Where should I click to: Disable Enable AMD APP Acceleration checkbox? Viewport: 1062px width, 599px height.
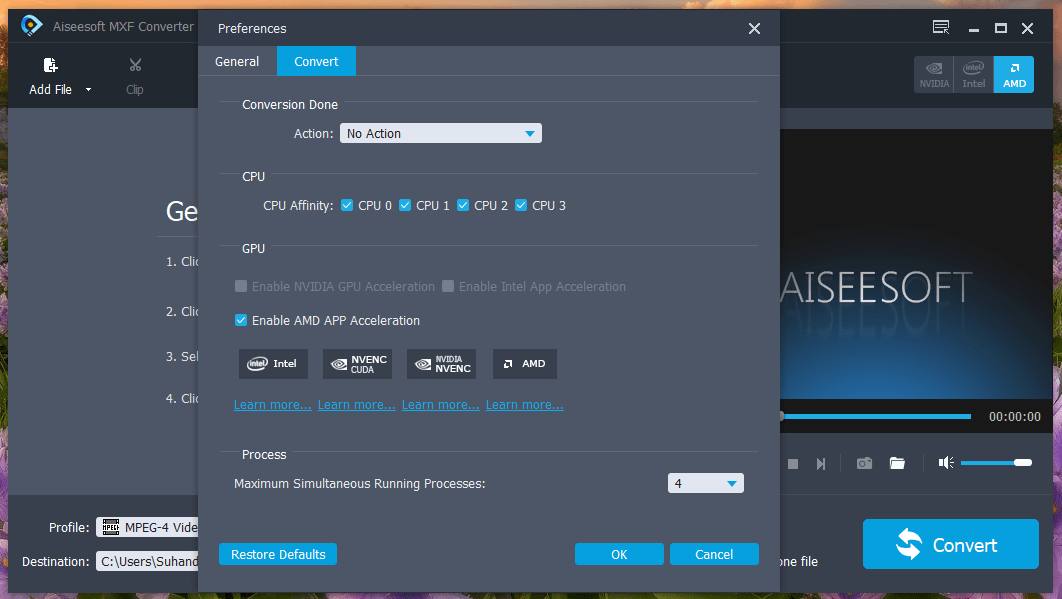tap(240, 320)
